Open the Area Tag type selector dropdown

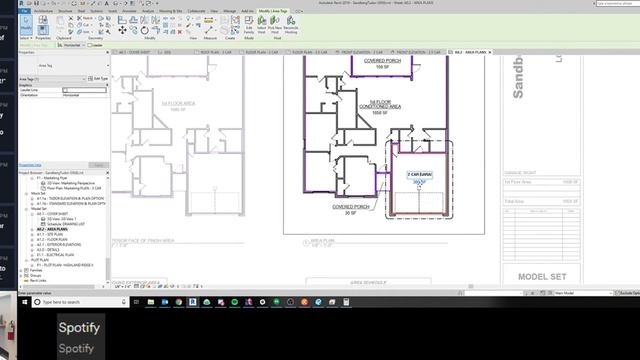tap(64, 65)
